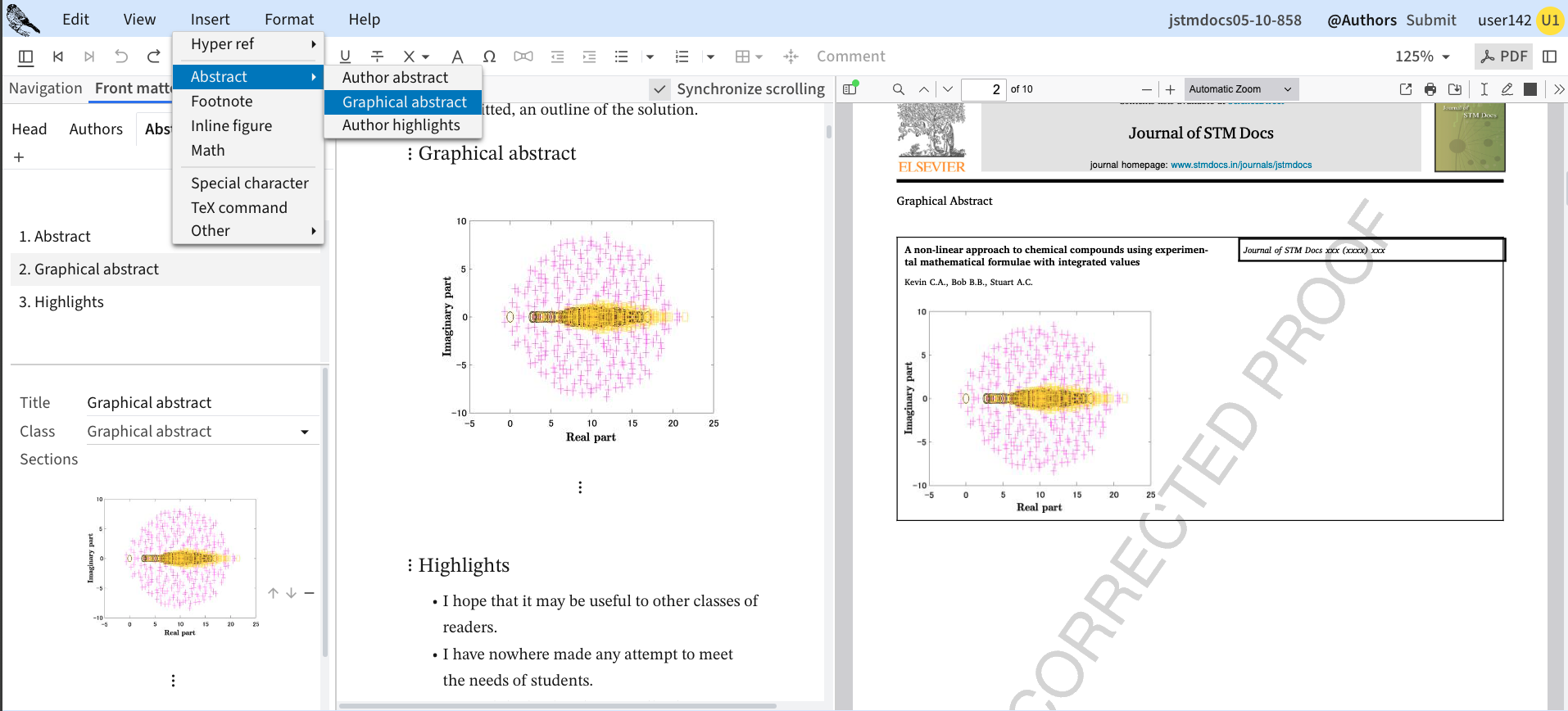
Task: Open the PDF search magnifier
Action: [899, 89]
